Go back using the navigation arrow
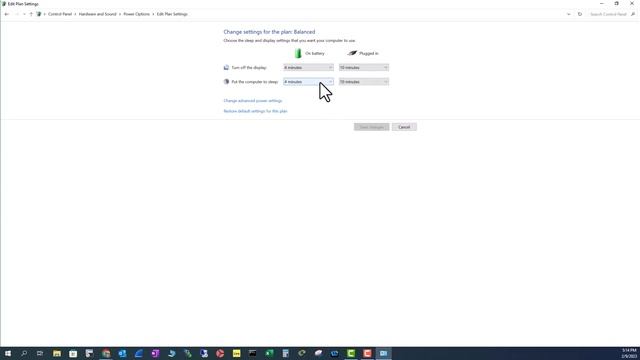Image resolution: width=640 pixels, height=360 pixels. click(x=7, y=14)
